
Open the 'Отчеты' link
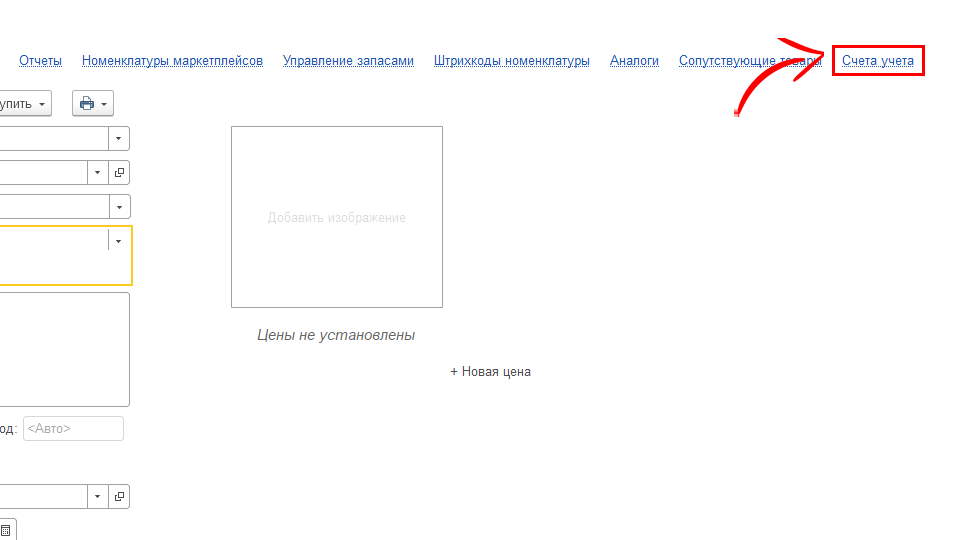[40, 61]
